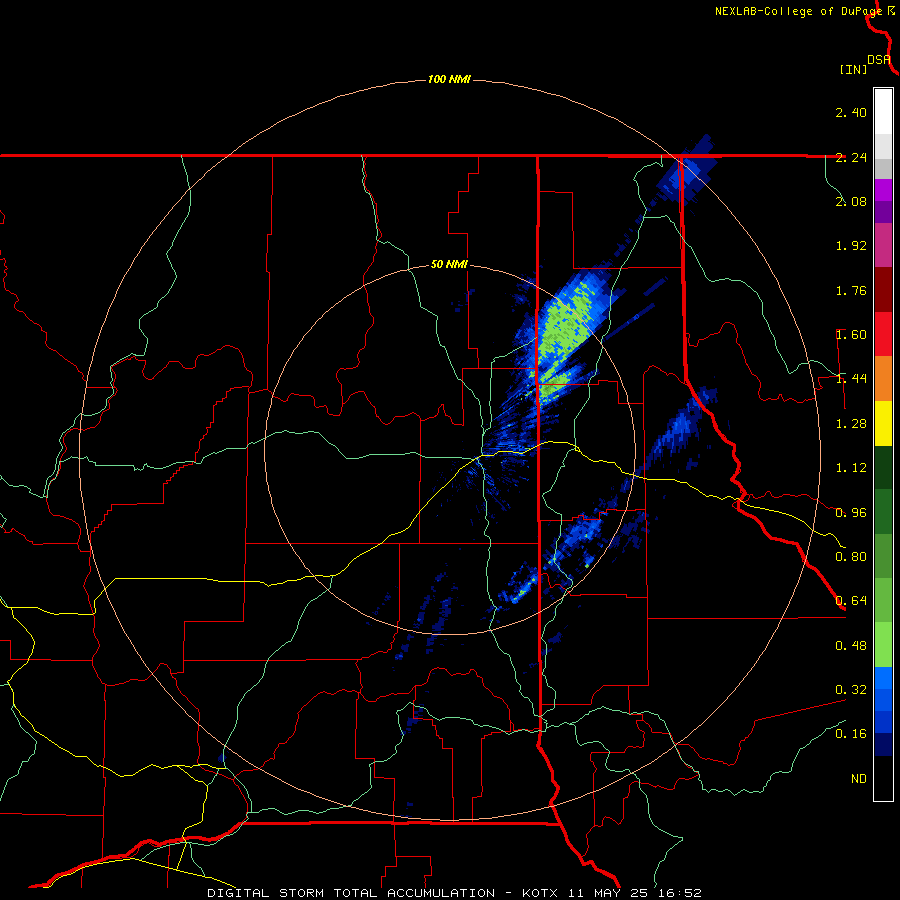
Task: Click the NEXLAB-College of DuPage header text
Action: pyautogui.click(x=798, y=11)
